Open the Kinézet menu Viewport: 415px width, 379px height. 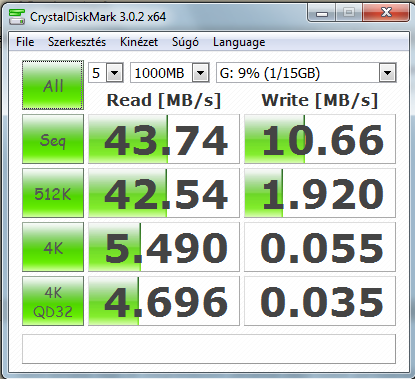pos(139,42)
